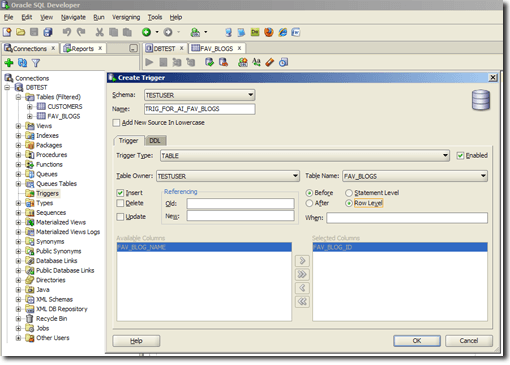This screenshot has height=365, width=510.
Task: Click the Cut scissors icon
Action: pos(99,32)
